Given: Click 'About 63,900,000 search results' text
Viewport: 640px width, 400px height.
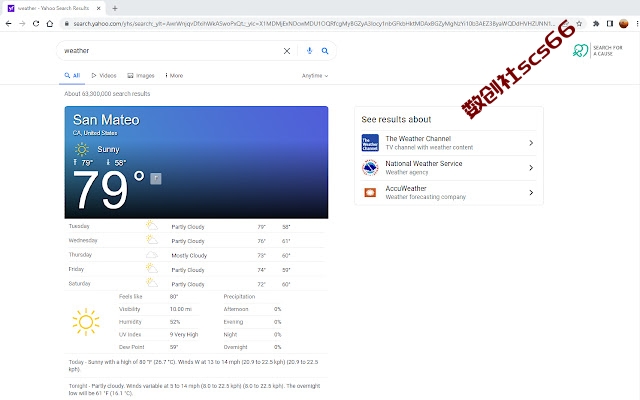Looking at the screenshot, I should click(x=107, y=94).
